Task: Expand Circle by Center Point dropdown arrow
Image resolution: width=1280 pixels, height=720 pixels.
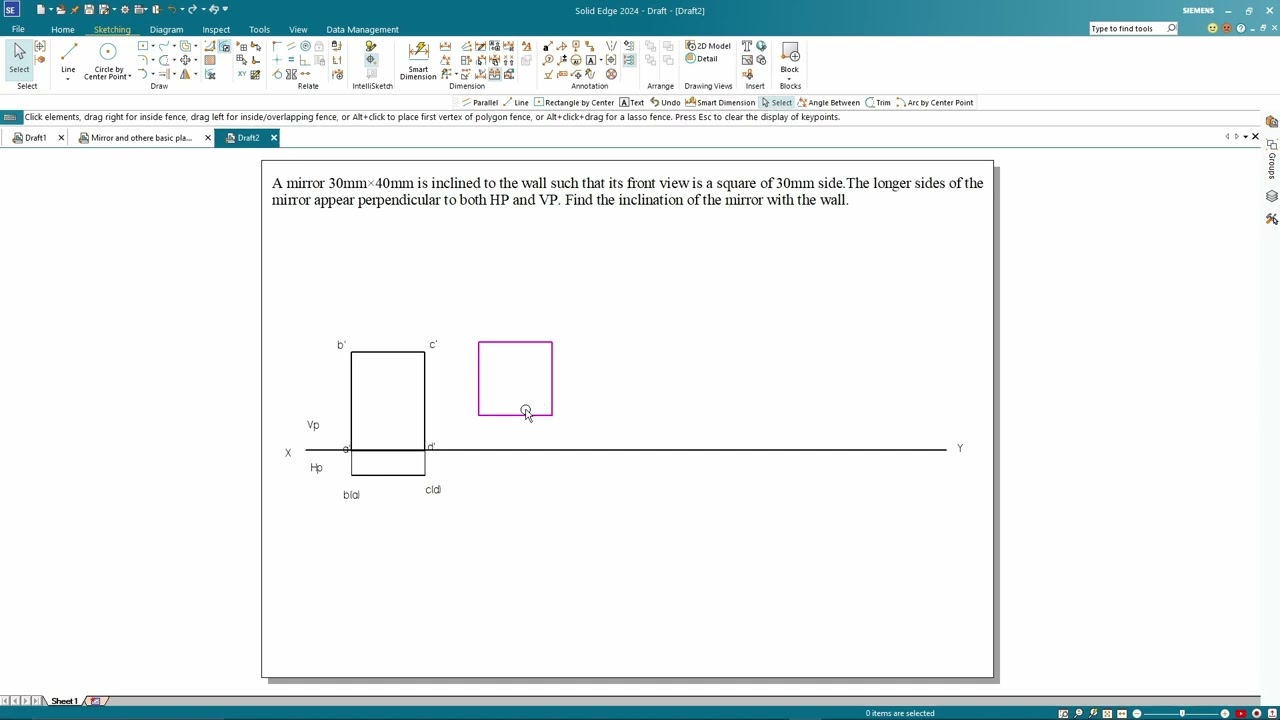Action: click(129, 77)
